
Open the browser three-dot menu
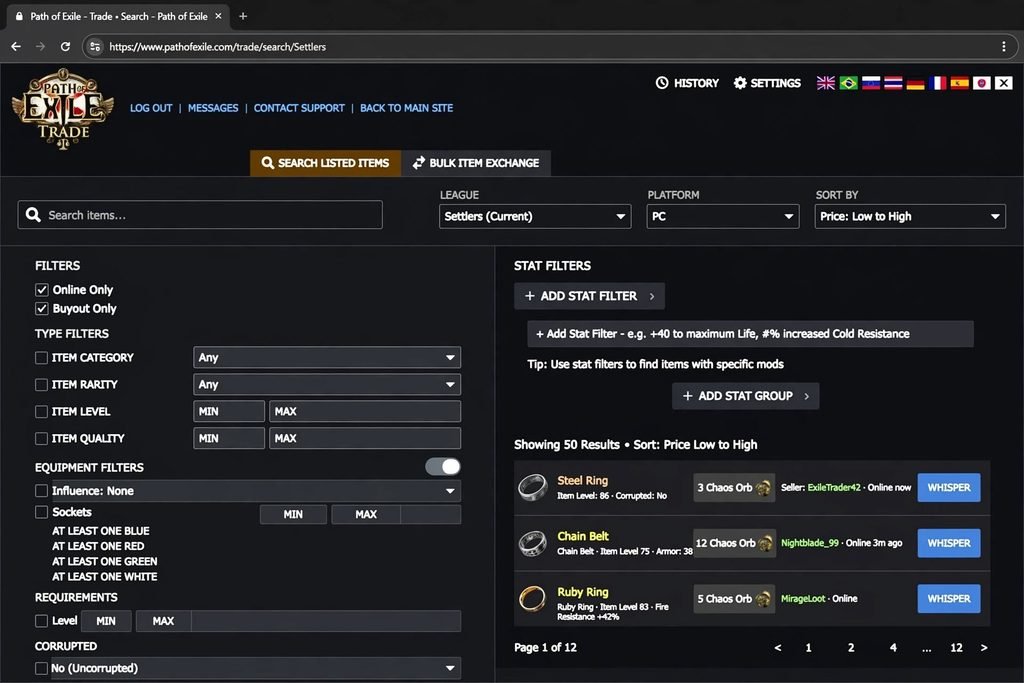(x=1003, y=46)
